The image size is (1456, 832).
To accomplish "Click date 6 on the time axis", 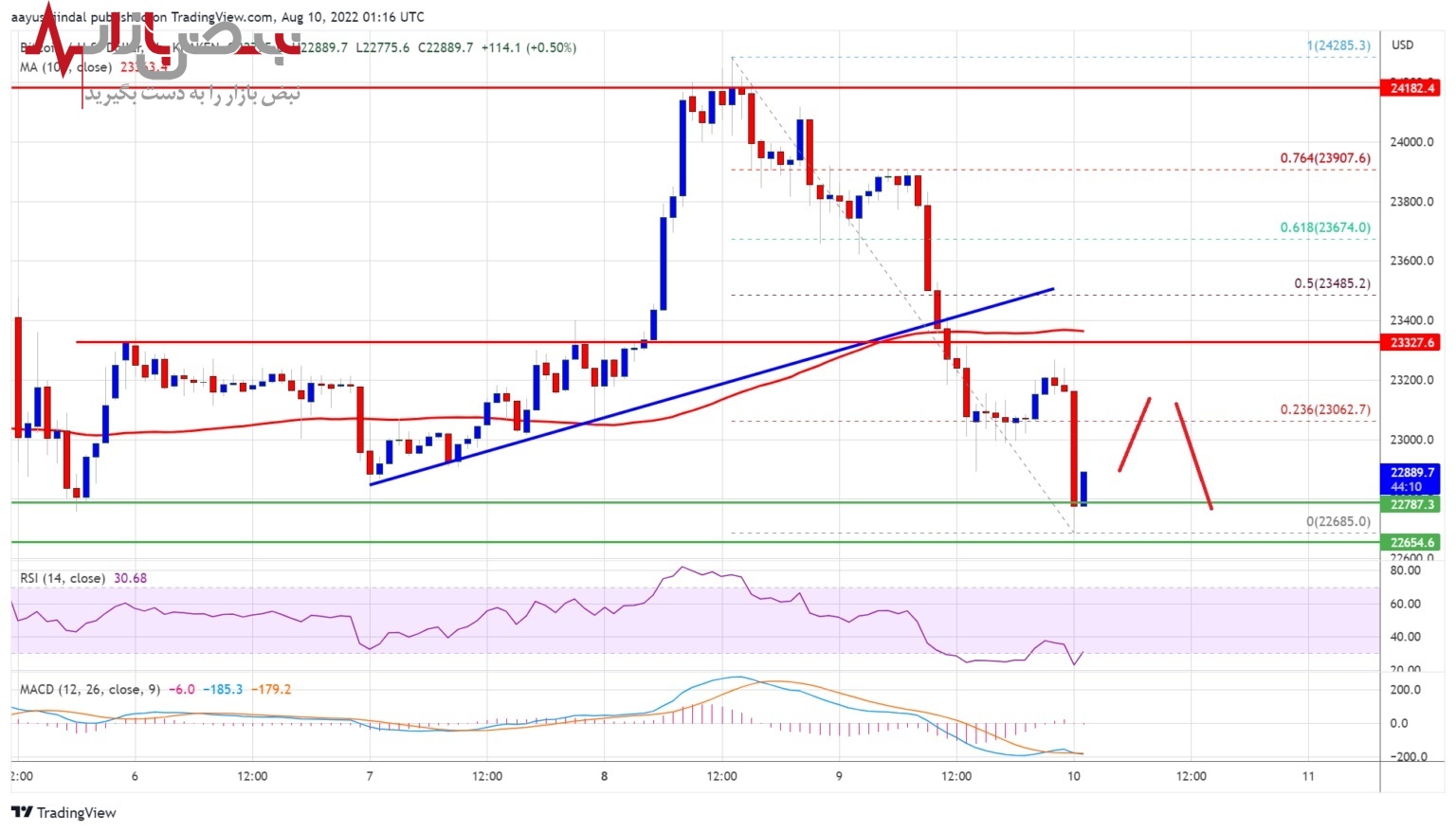I will 135,776.
